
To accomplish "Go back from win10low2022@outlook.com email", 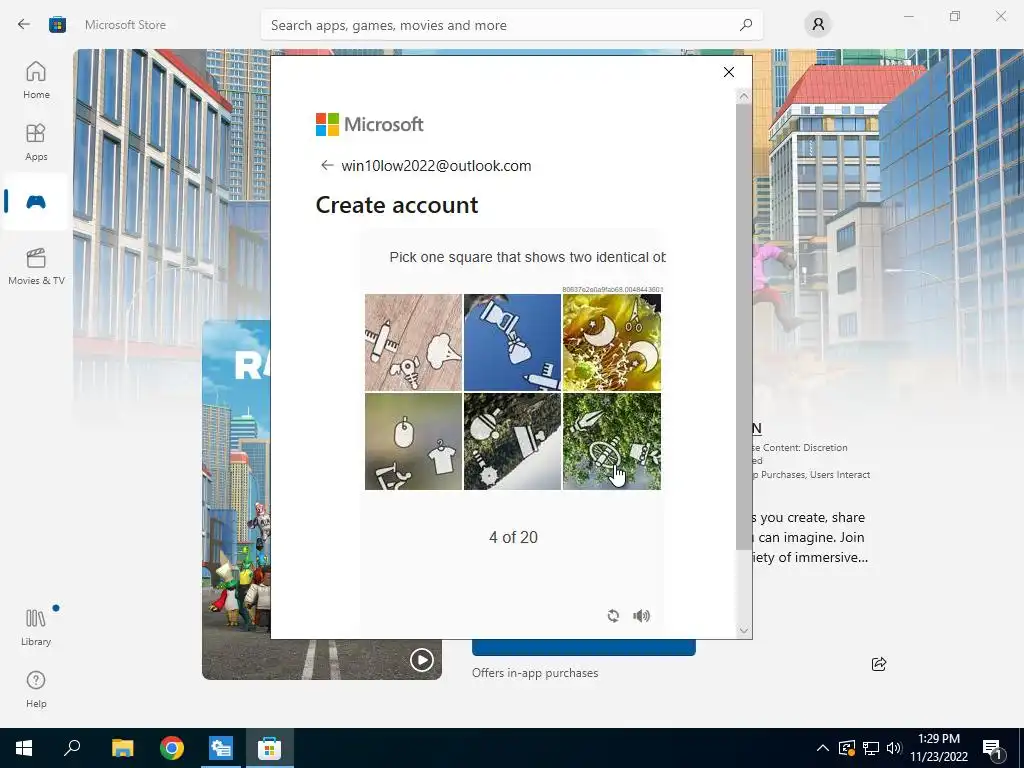I will 327,165.
